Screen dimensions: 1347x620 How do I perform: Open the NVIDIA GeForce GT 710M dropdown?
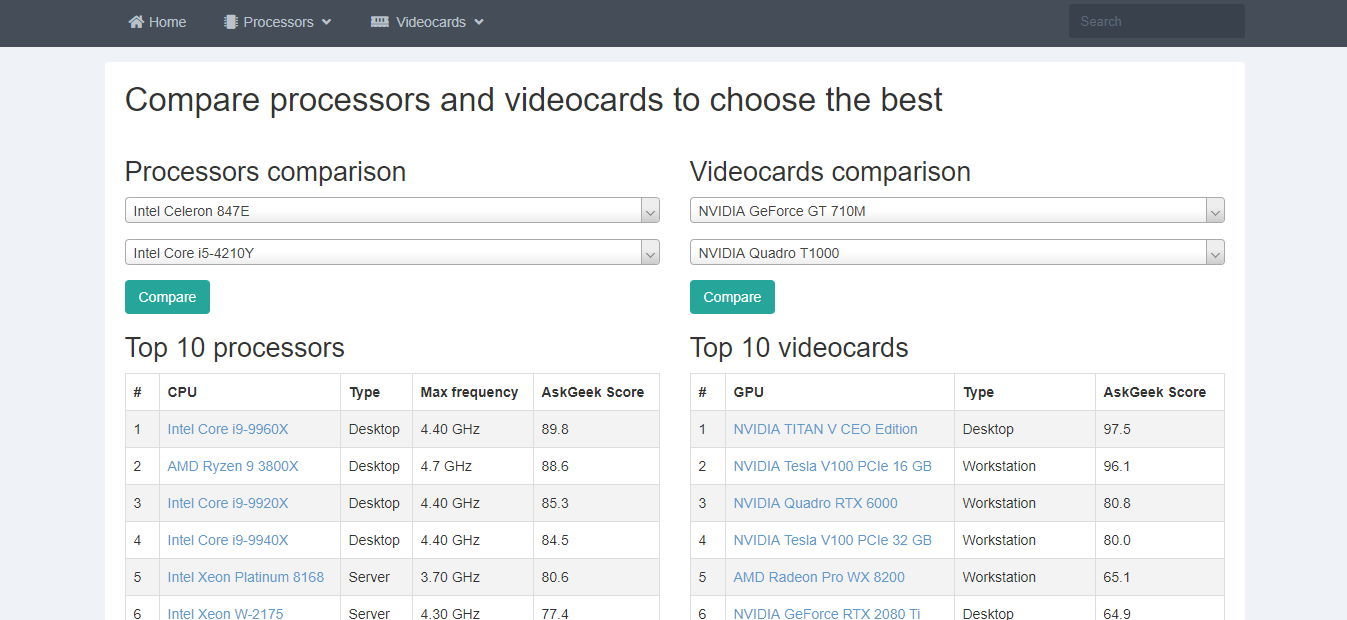point(957,211)
